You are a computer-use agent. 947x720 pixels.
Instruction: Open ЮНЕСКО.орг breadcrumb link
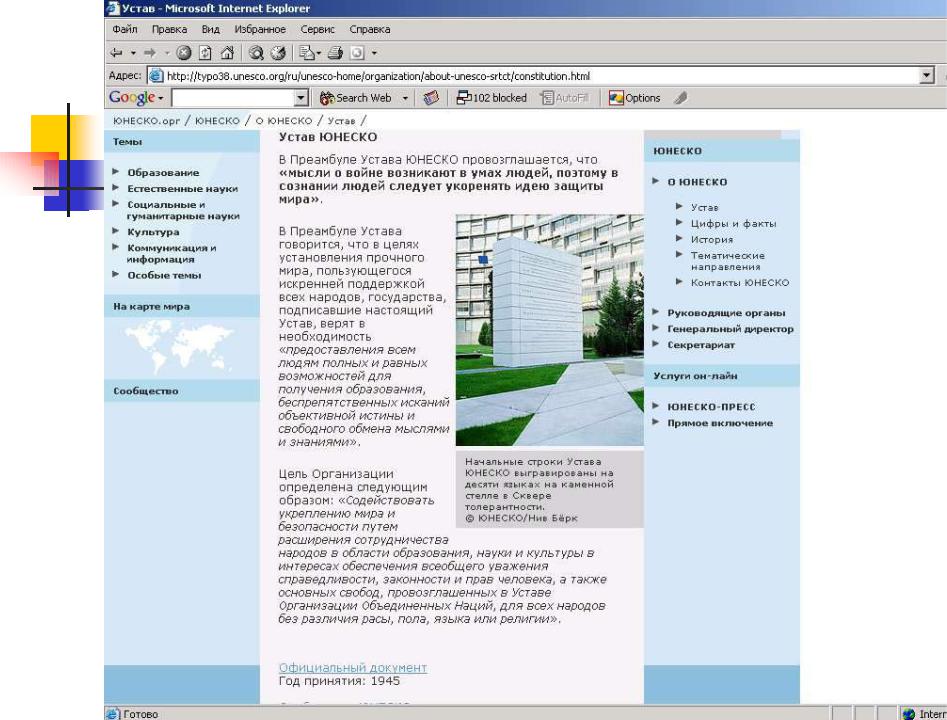(x=146, y=121)
